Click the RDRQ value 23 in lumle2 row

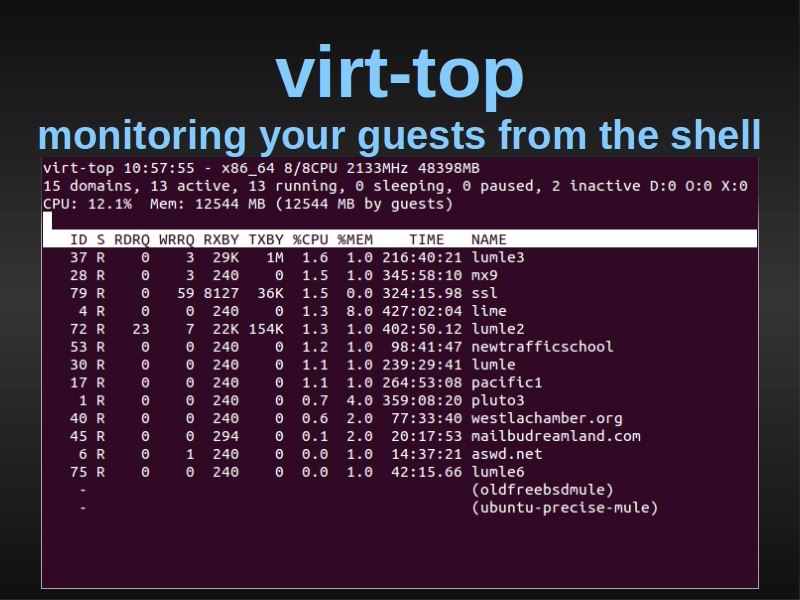click(141, 329)
